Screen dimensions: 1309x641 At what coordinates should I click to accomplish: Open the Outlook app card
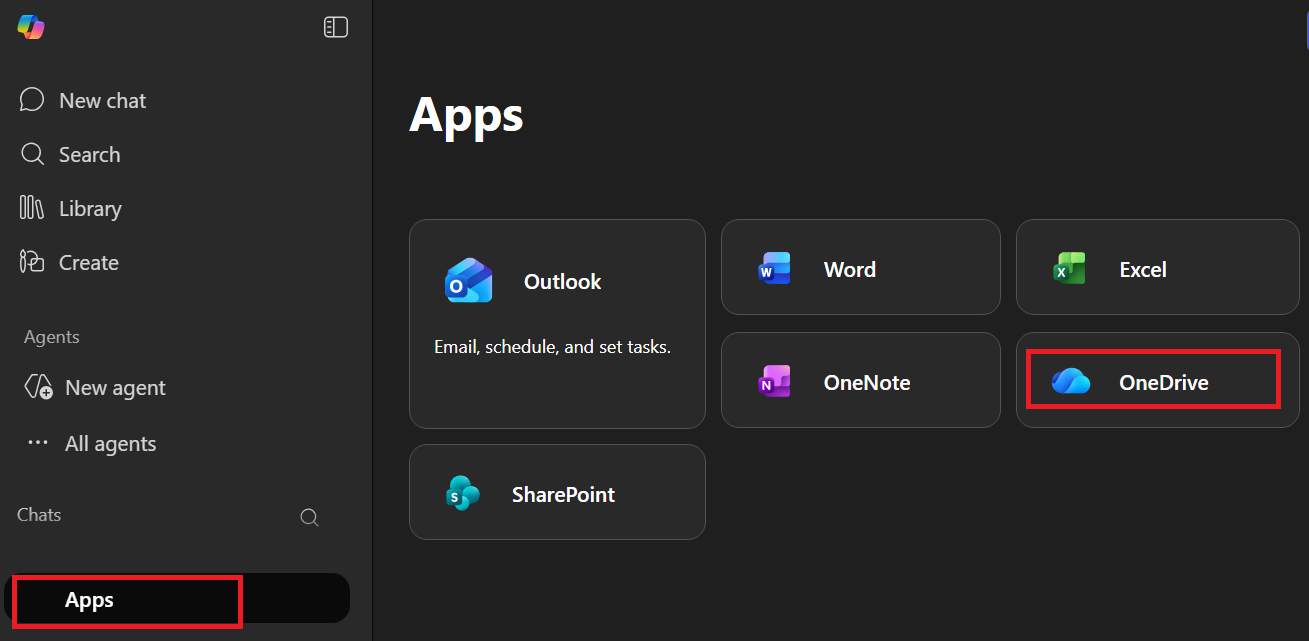click(x=557, y=324)
